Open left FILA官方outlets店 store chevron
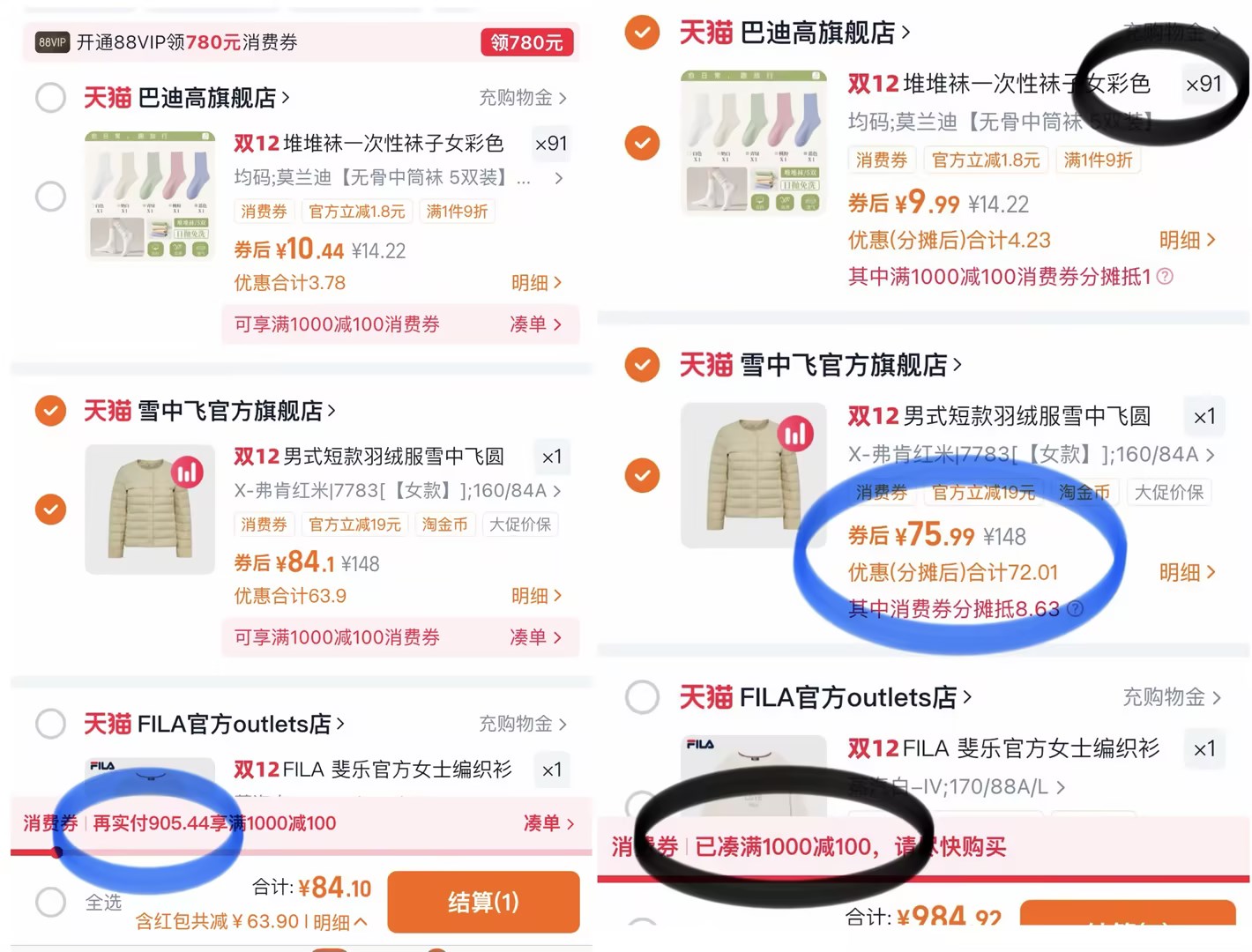 [340, 724]
